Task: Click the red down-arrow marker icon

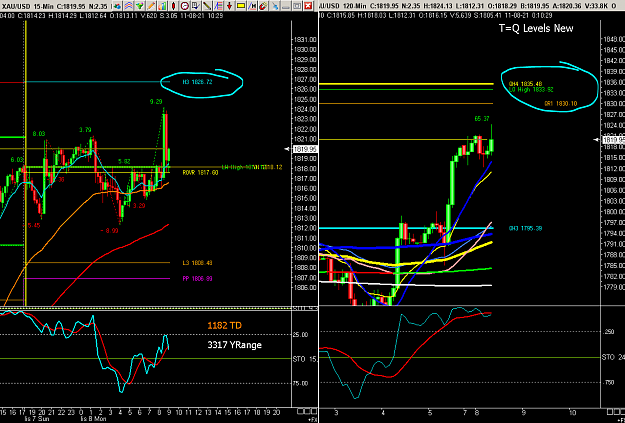Action: (x=229, y=6)
